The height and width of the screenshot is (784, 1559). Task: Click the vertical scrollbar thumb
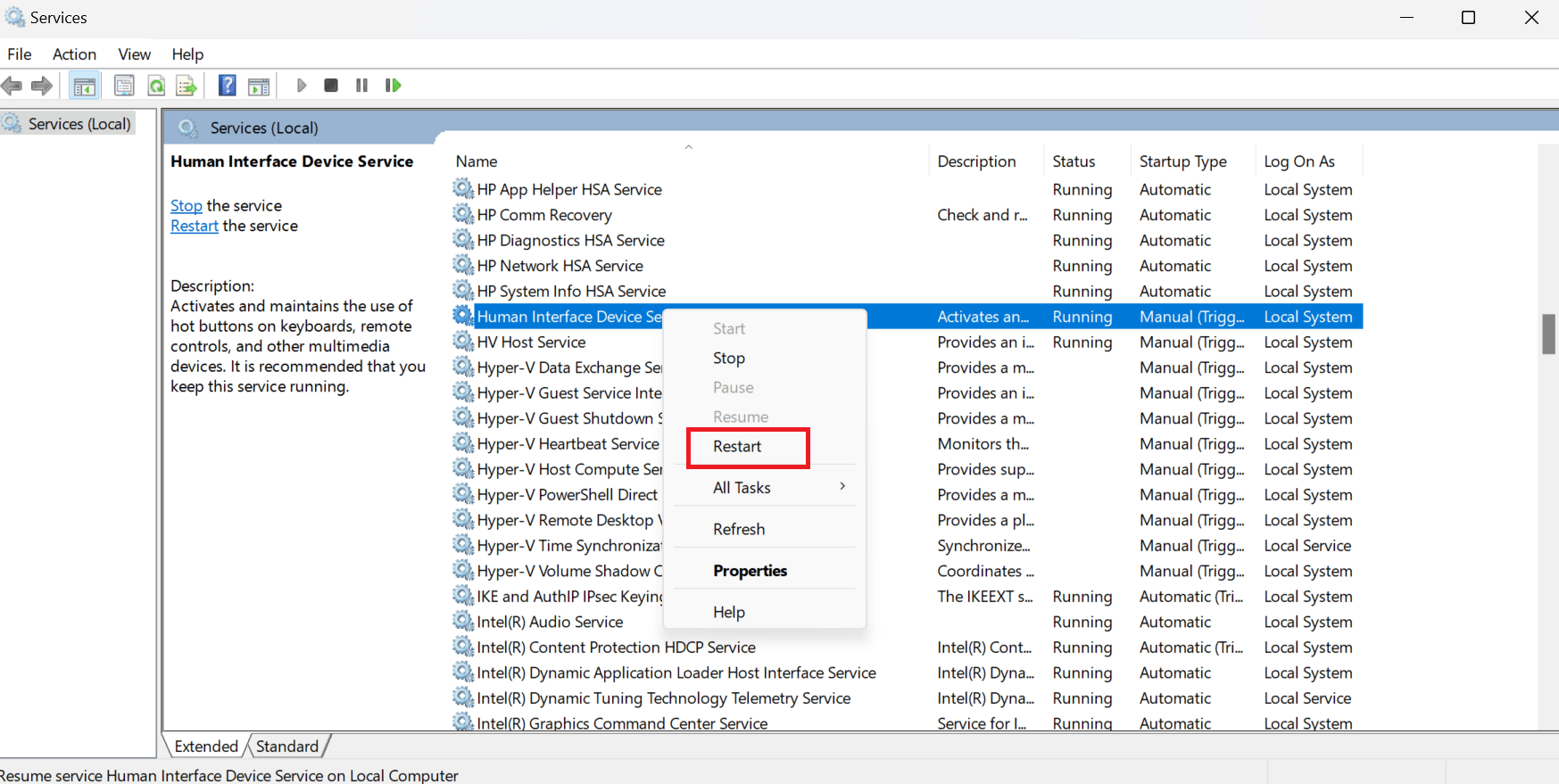pos(1549,334)
